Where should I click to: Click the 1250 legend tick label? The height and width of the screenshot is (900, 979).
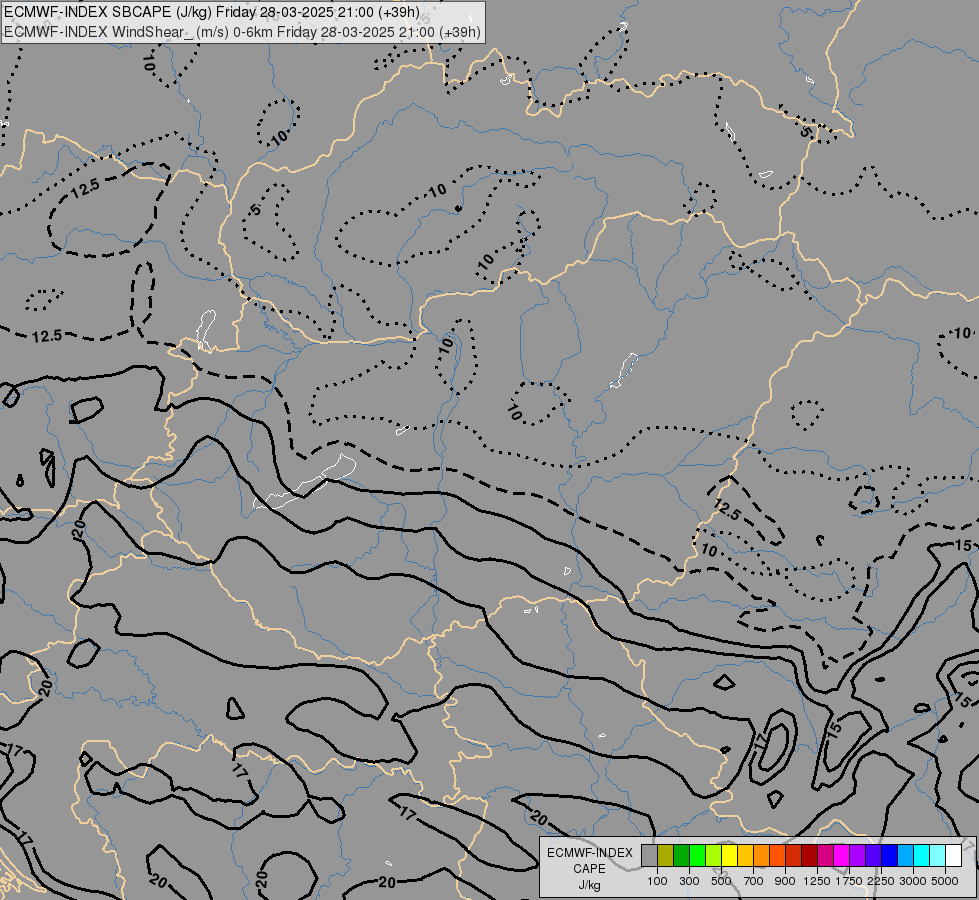[x=817, y=881]
